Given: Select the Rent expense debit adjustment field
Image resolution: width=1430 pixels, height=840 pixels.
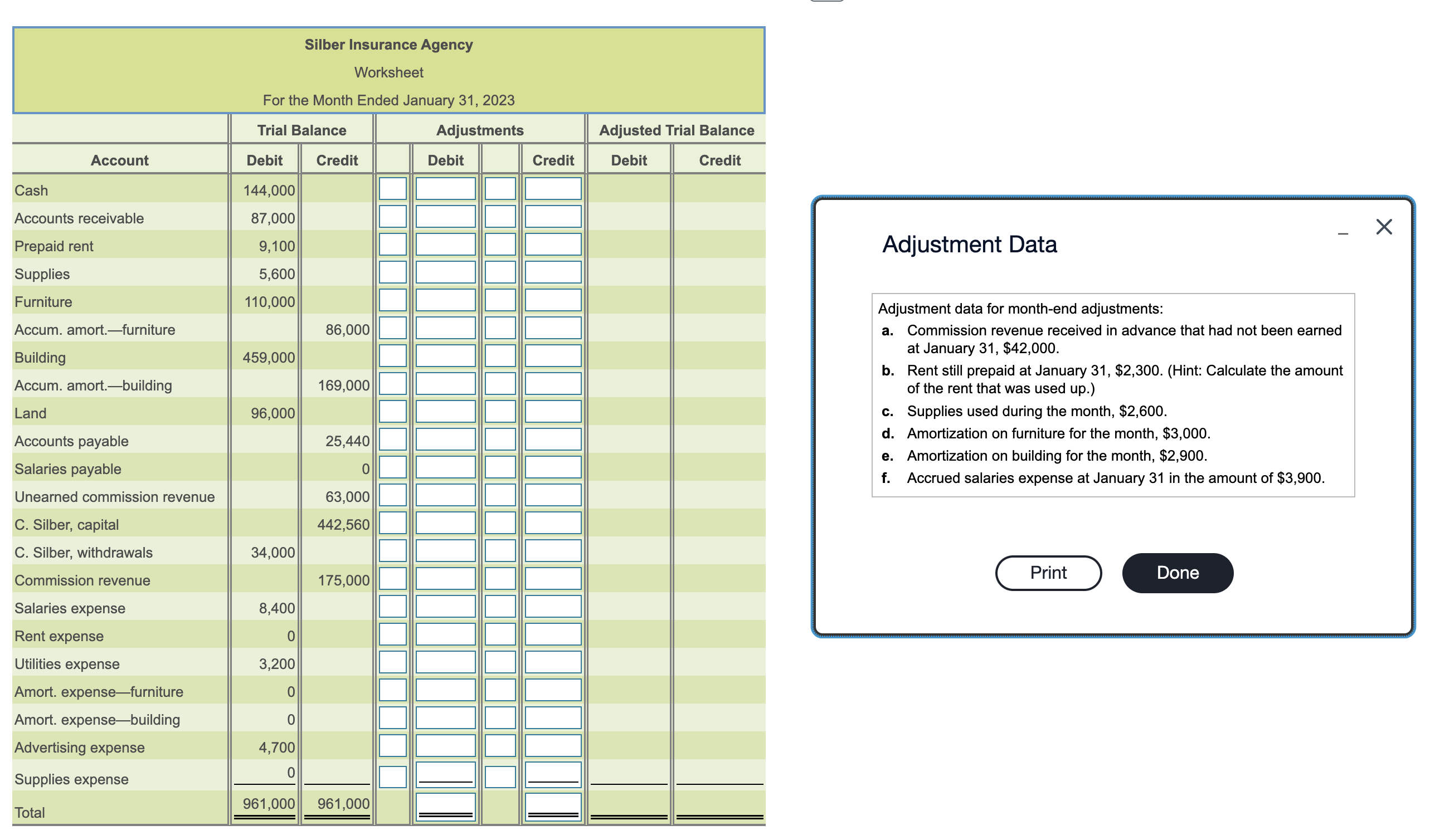Looking at the screenshot, I should click(x=445, y=635).
